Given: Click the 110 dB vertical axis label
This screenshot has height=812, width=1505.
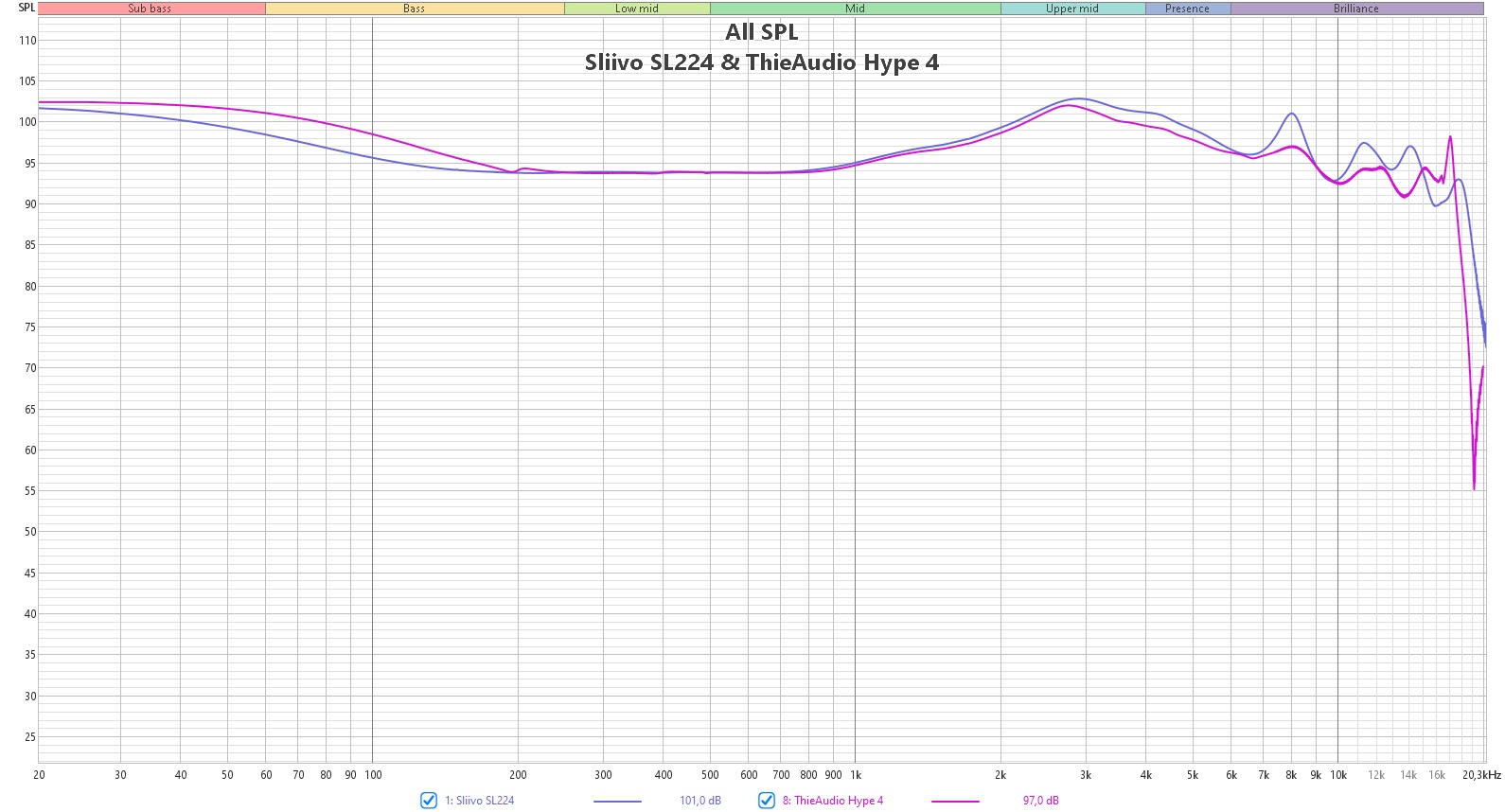Looking at the screenshot, I should coord(27,41).
